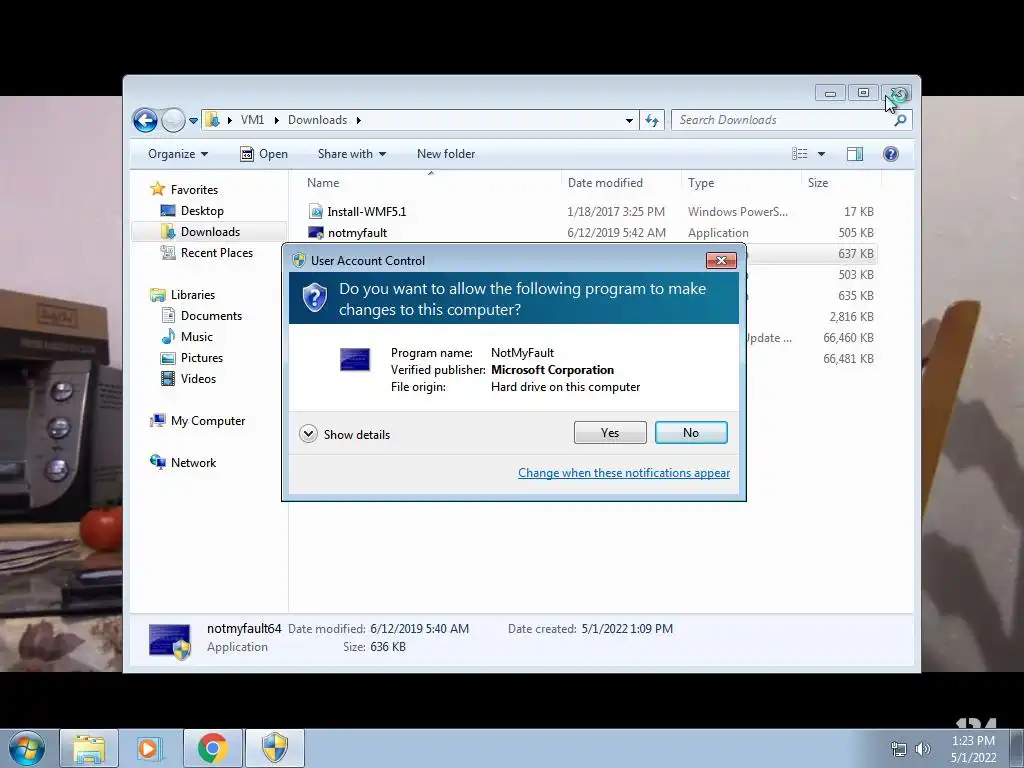Click New folder in the toolbar
1024x768 pixels.
(446, 154)
